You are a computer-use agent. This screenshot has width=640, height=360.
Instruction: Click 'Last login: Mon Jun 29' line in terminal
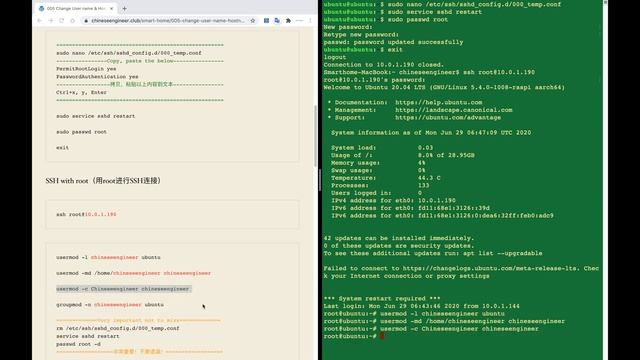point(422,306)
